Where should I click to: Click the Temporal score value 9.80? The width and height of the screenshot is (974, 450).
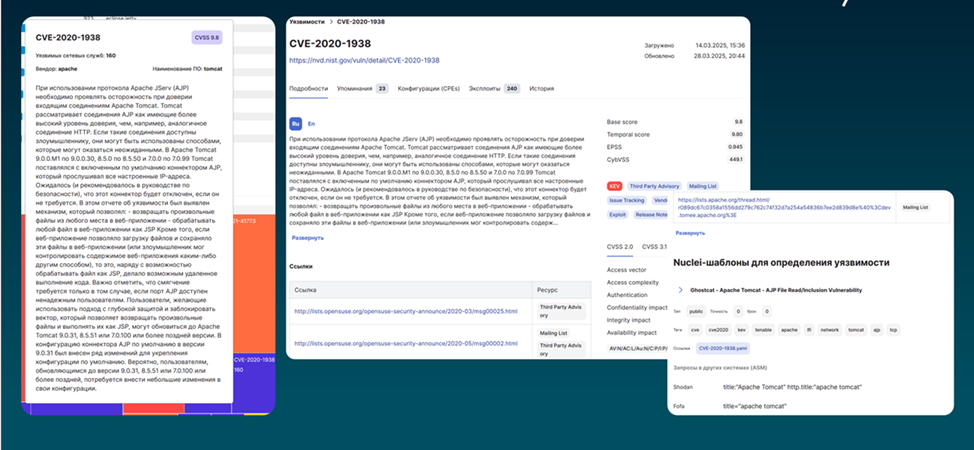pos(738,134)
